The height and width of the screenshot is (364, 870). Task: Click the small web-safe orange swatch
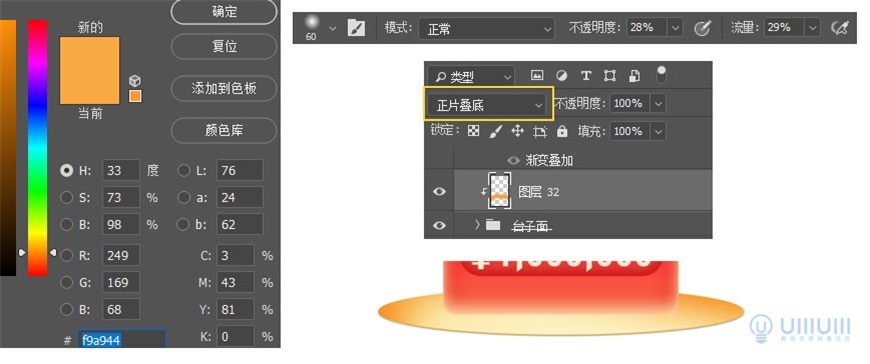(135, 96)
